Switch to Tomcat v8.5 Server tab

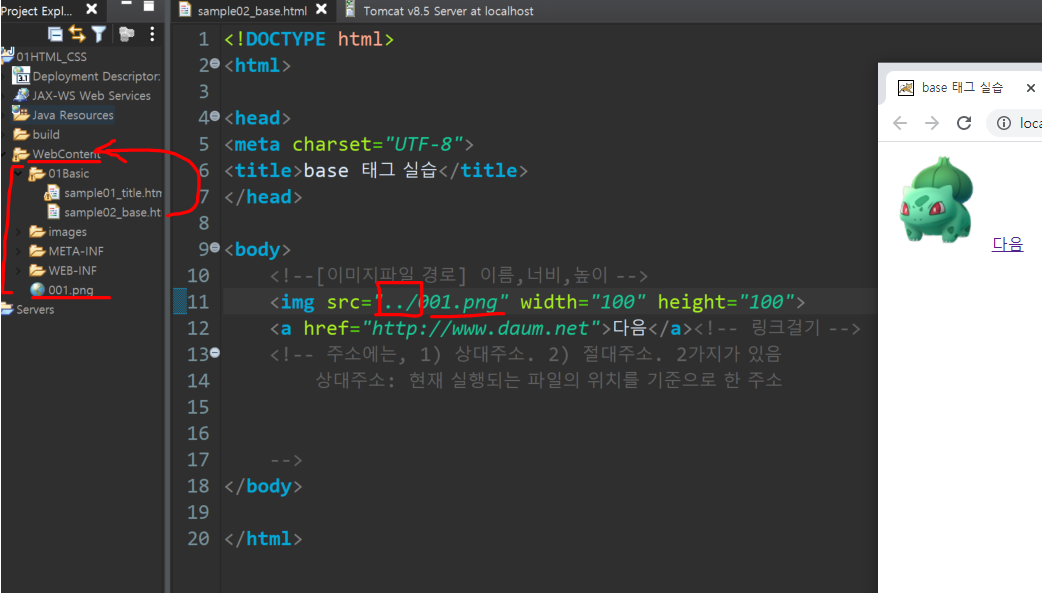pyautogui.click(x=448, y=11)
